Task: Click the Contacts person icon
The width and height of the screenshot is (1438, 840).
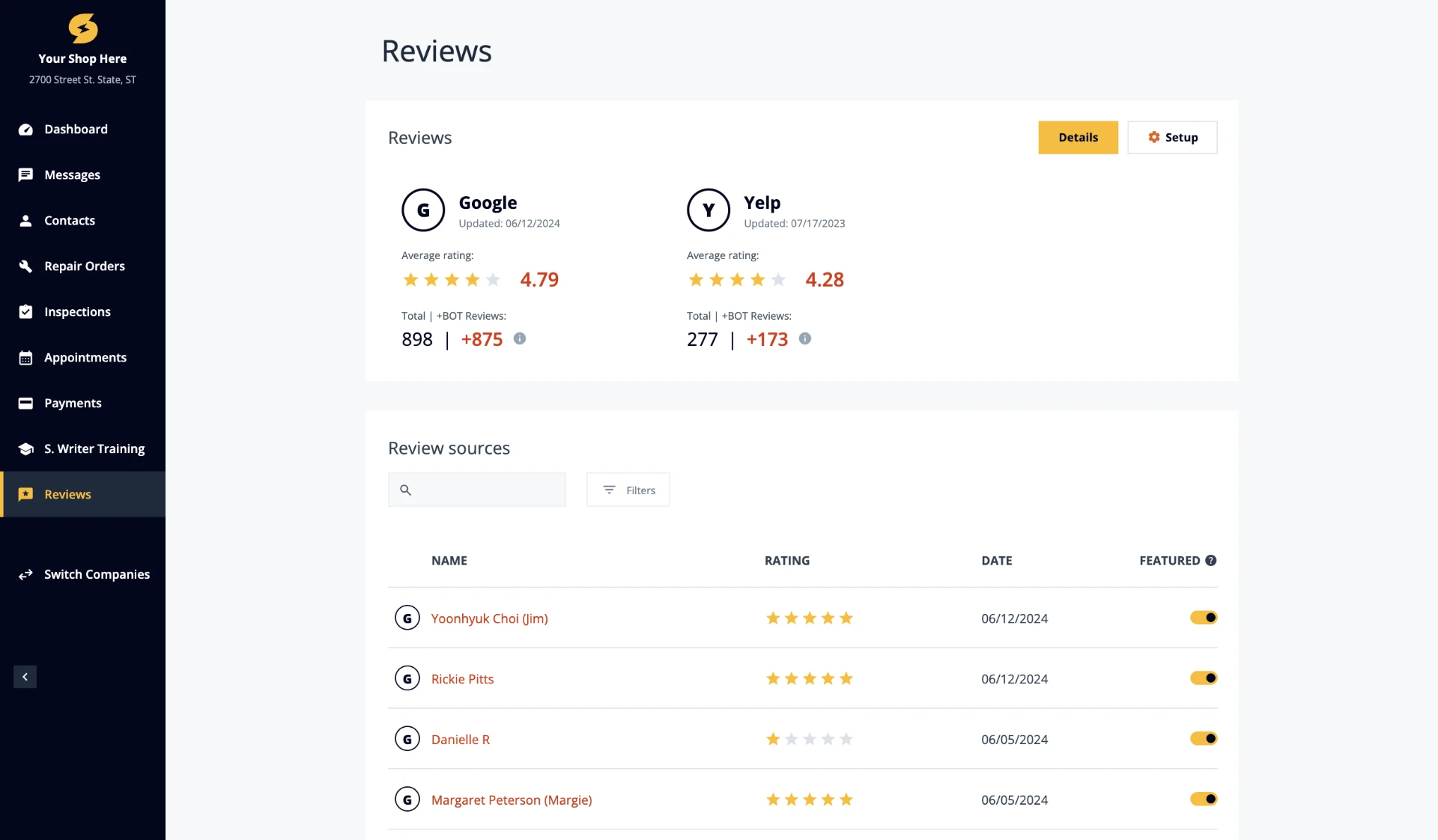Action: tap(25, 221)
